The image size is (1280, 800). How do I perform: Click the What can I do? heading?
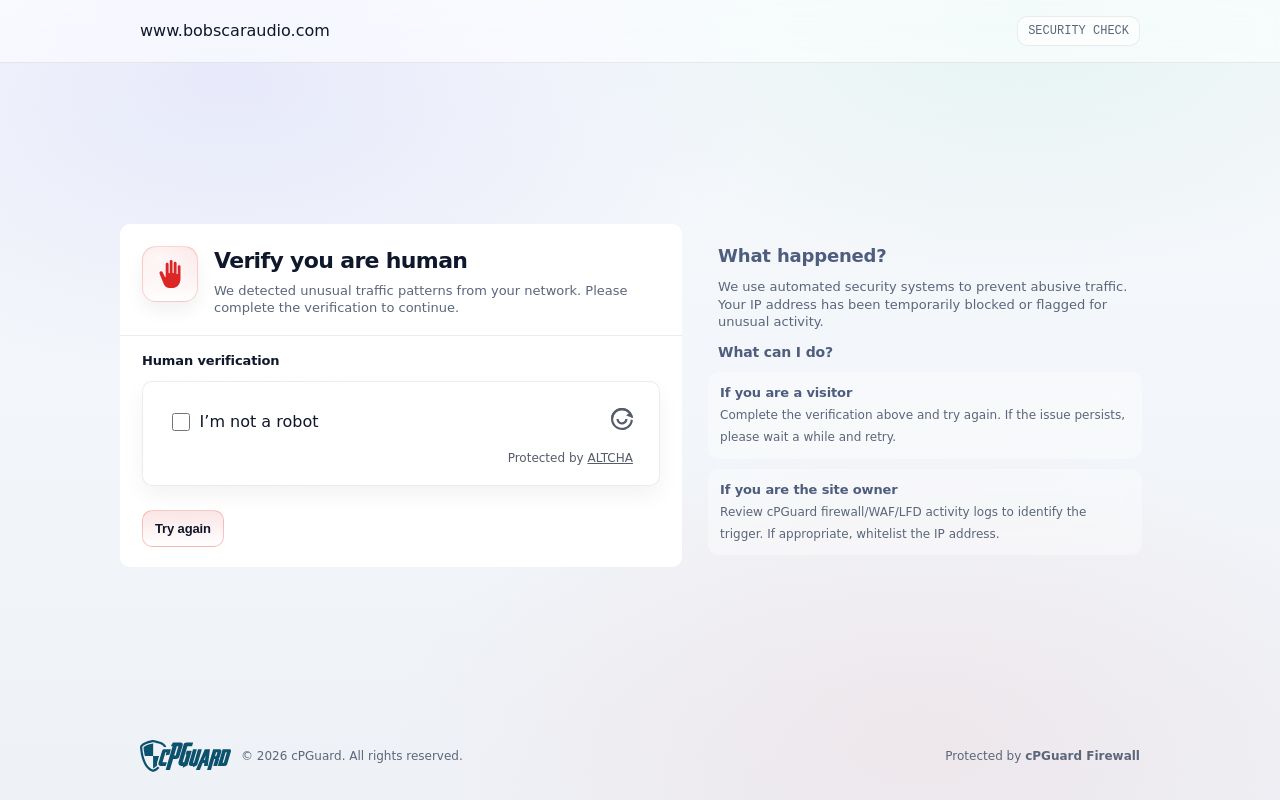(x=775, y=352)
